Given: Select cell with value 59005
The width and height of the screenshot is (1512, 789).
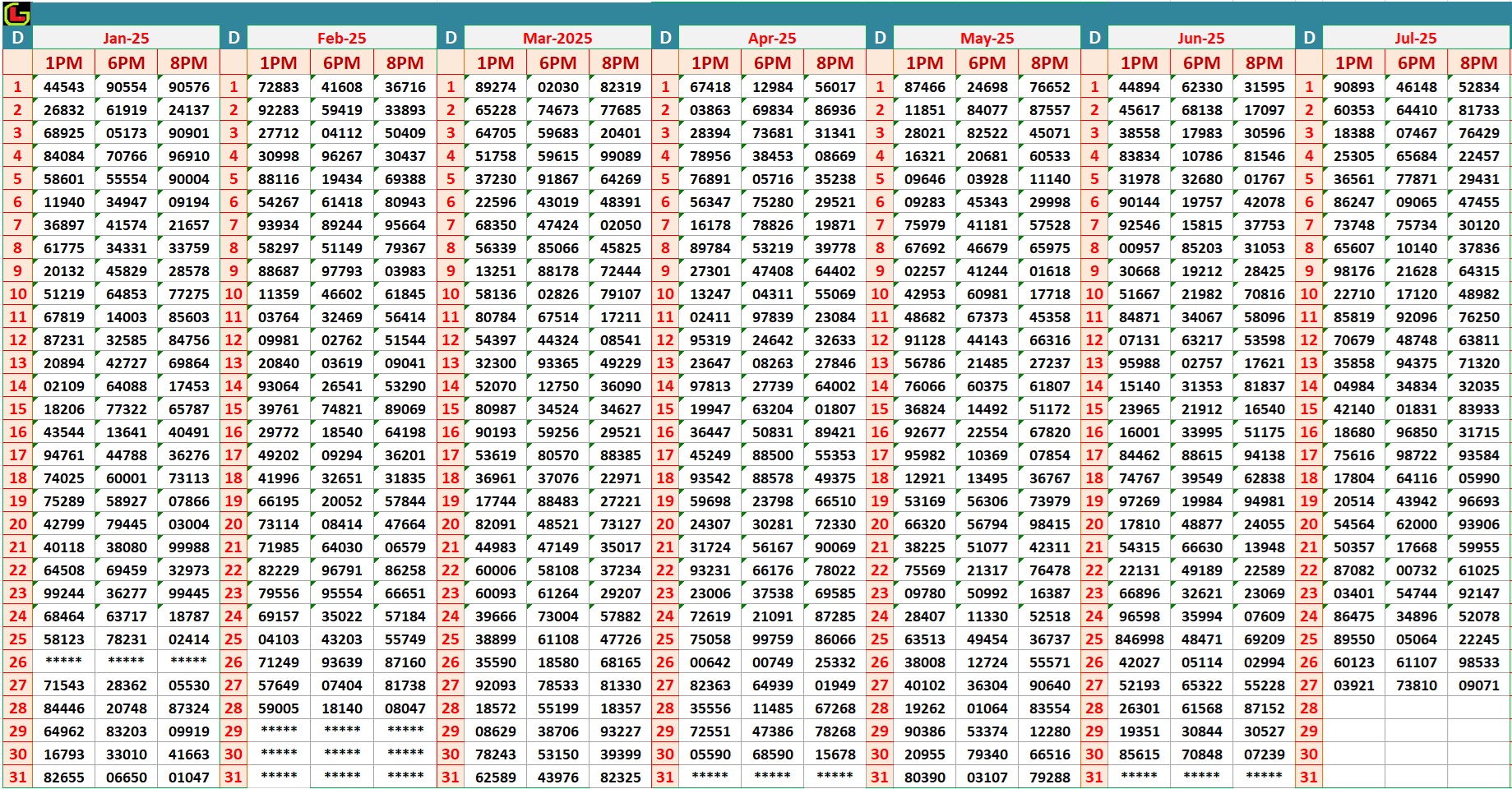Looking at the screenshot, I should click(279, 708).
